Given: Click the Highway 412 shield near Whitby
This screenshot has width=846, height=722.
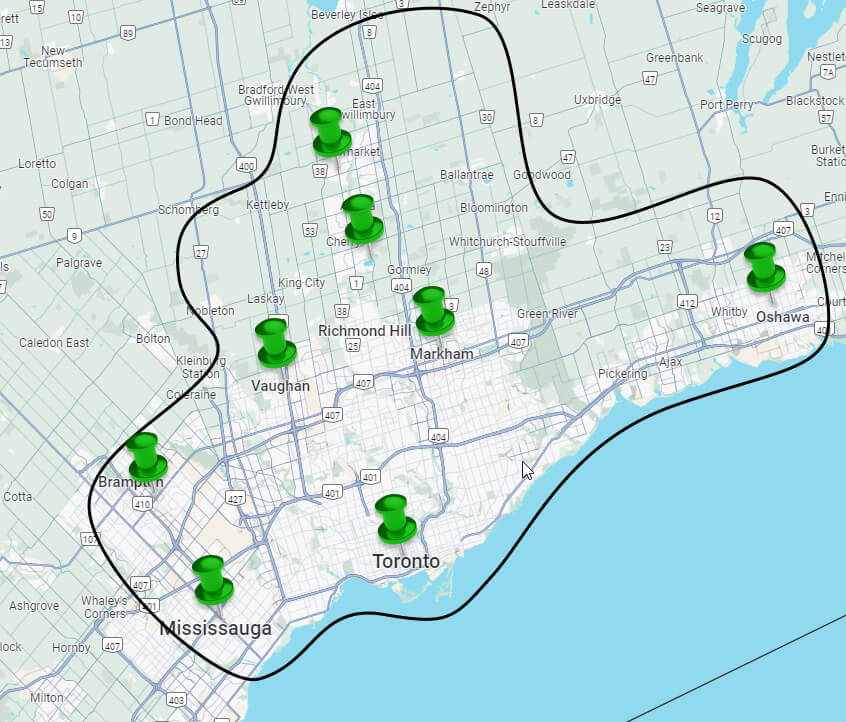Looking at the screenshot, I should 687,301.
